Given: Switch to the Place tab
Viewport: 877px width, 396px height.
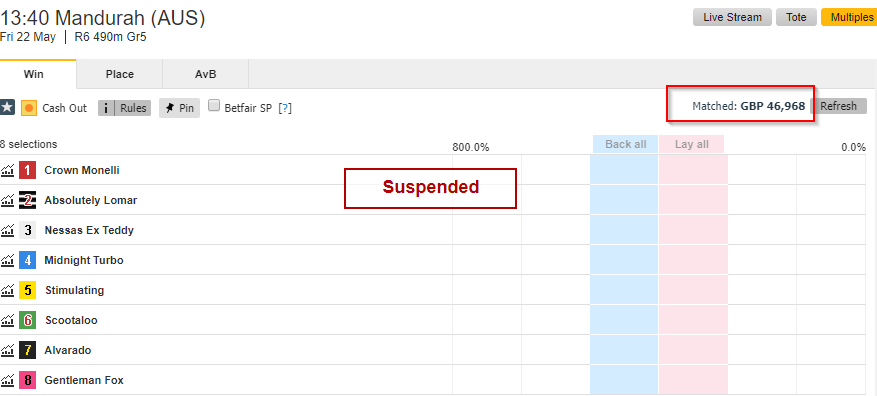Looking at the screenshot, I should [x=120, y=74].
